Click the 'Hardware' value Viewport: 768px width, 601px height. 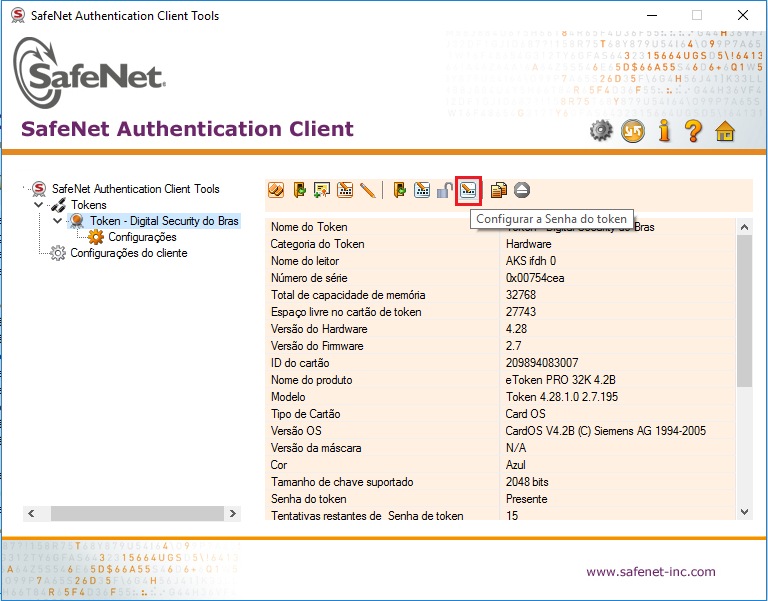[528, 244]
